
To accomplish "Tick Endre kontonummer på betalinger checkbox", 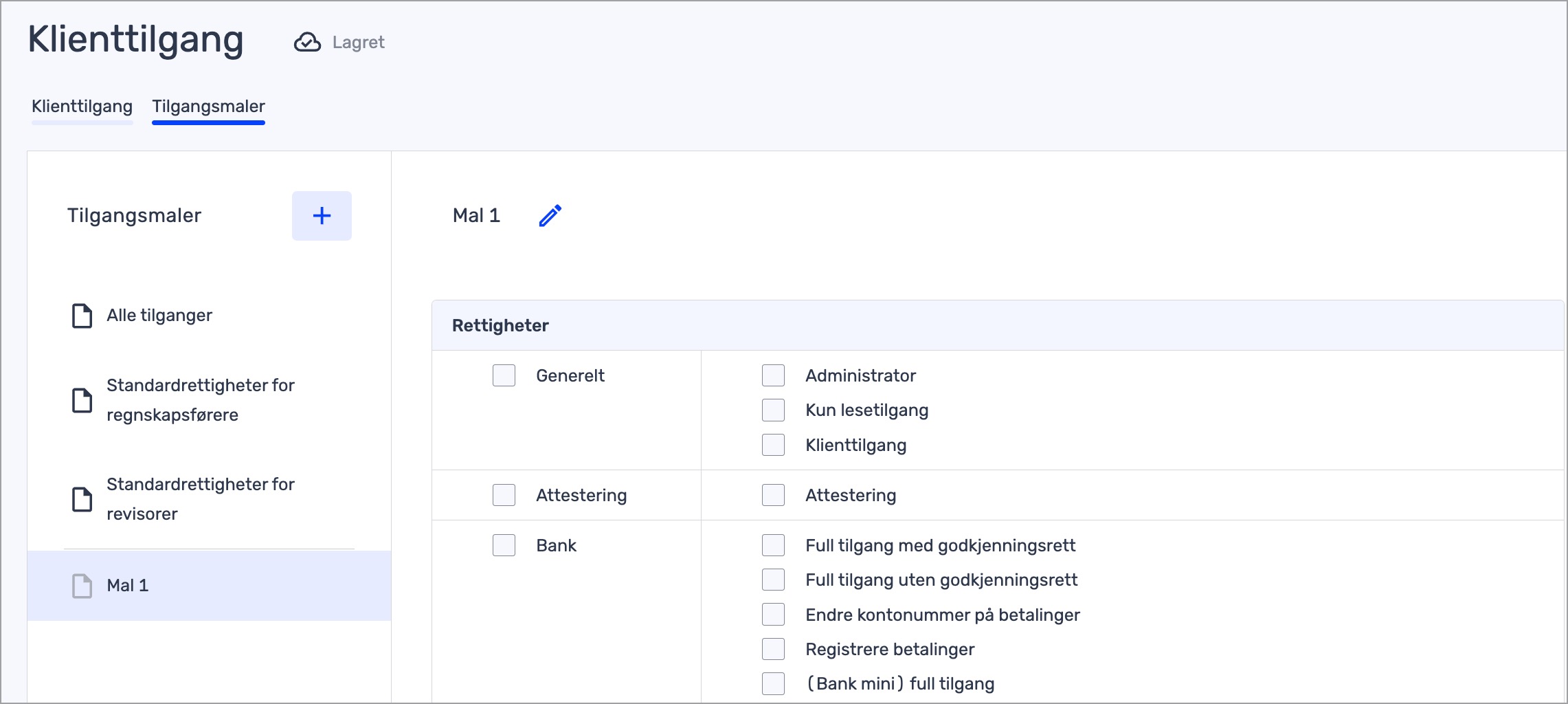I will coord(773,615).
